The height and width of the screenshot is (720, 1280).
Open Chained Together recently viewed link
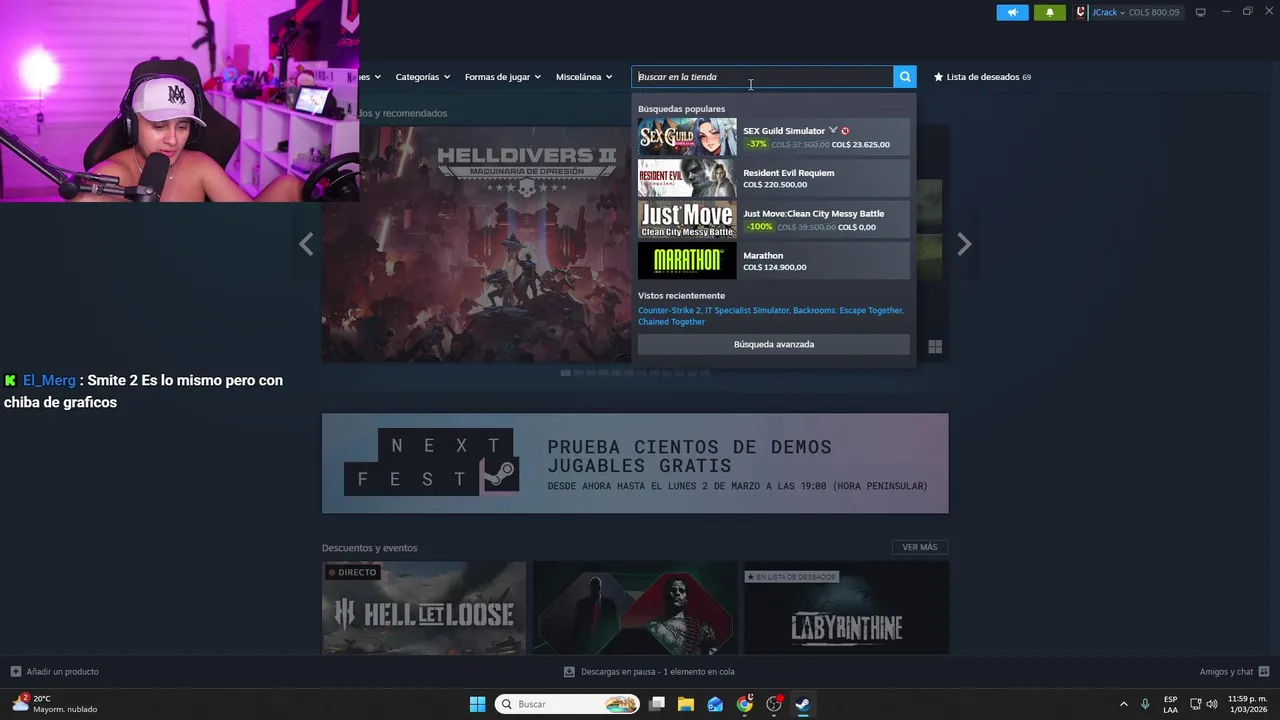coord(671,322)
